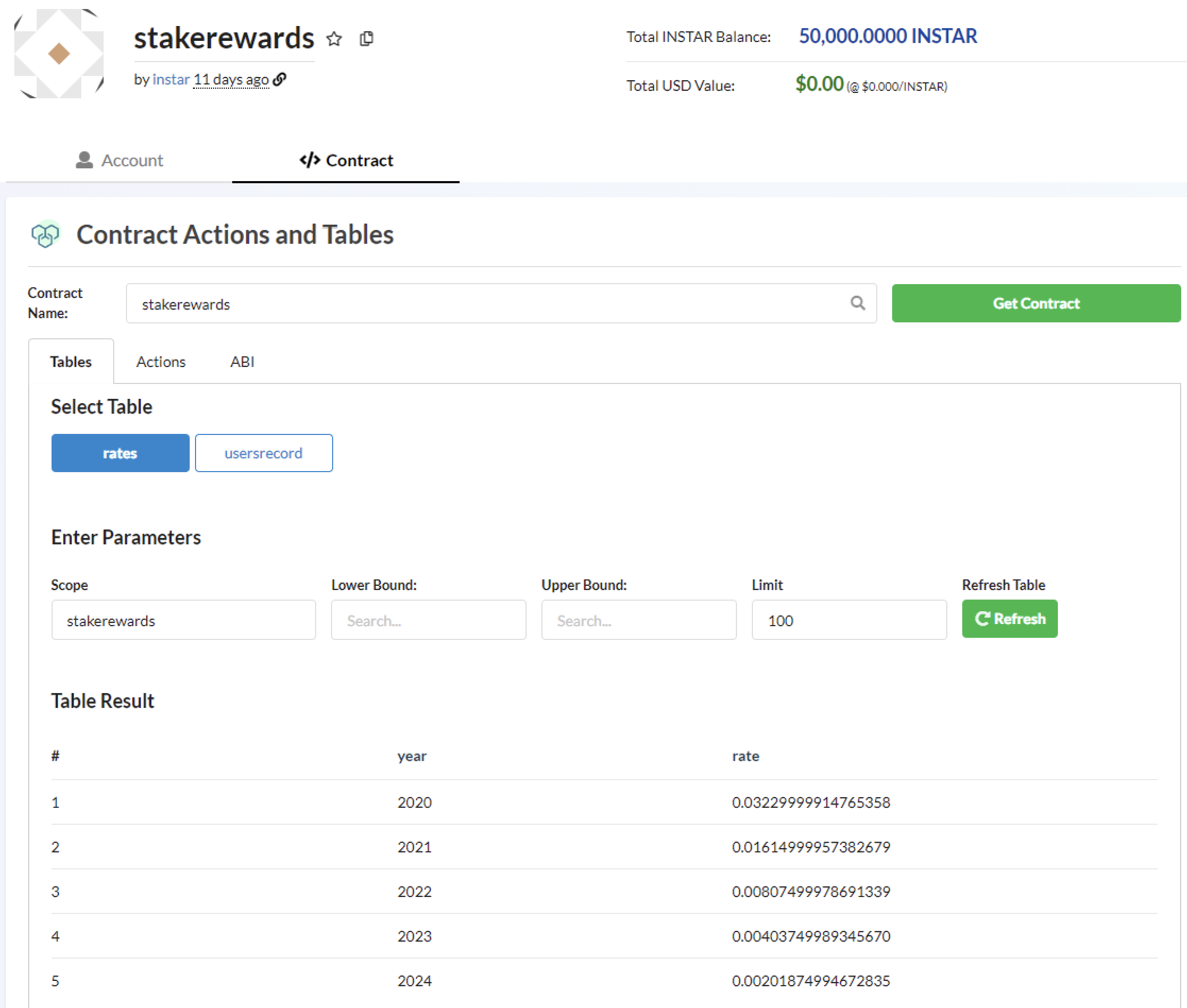Viewport: 1187px width, 1008px height.
Task: Click the person icon on the Account tab
Action: tap(84, 160)
